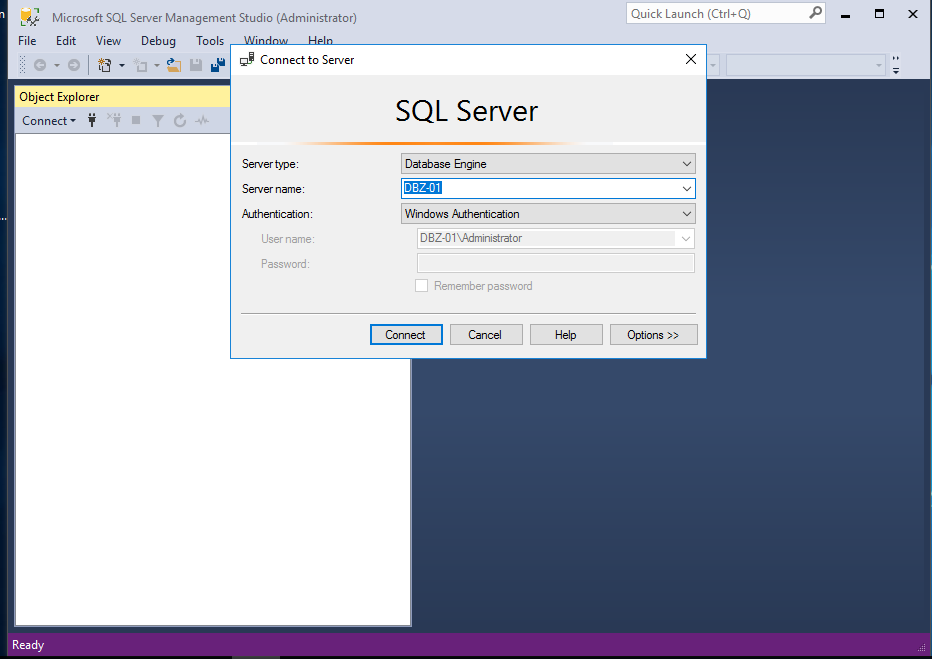The width and height of the screenshot is (932, 659).
Task: Click the toolbar overflow options arrow
Action: (896, 65)
